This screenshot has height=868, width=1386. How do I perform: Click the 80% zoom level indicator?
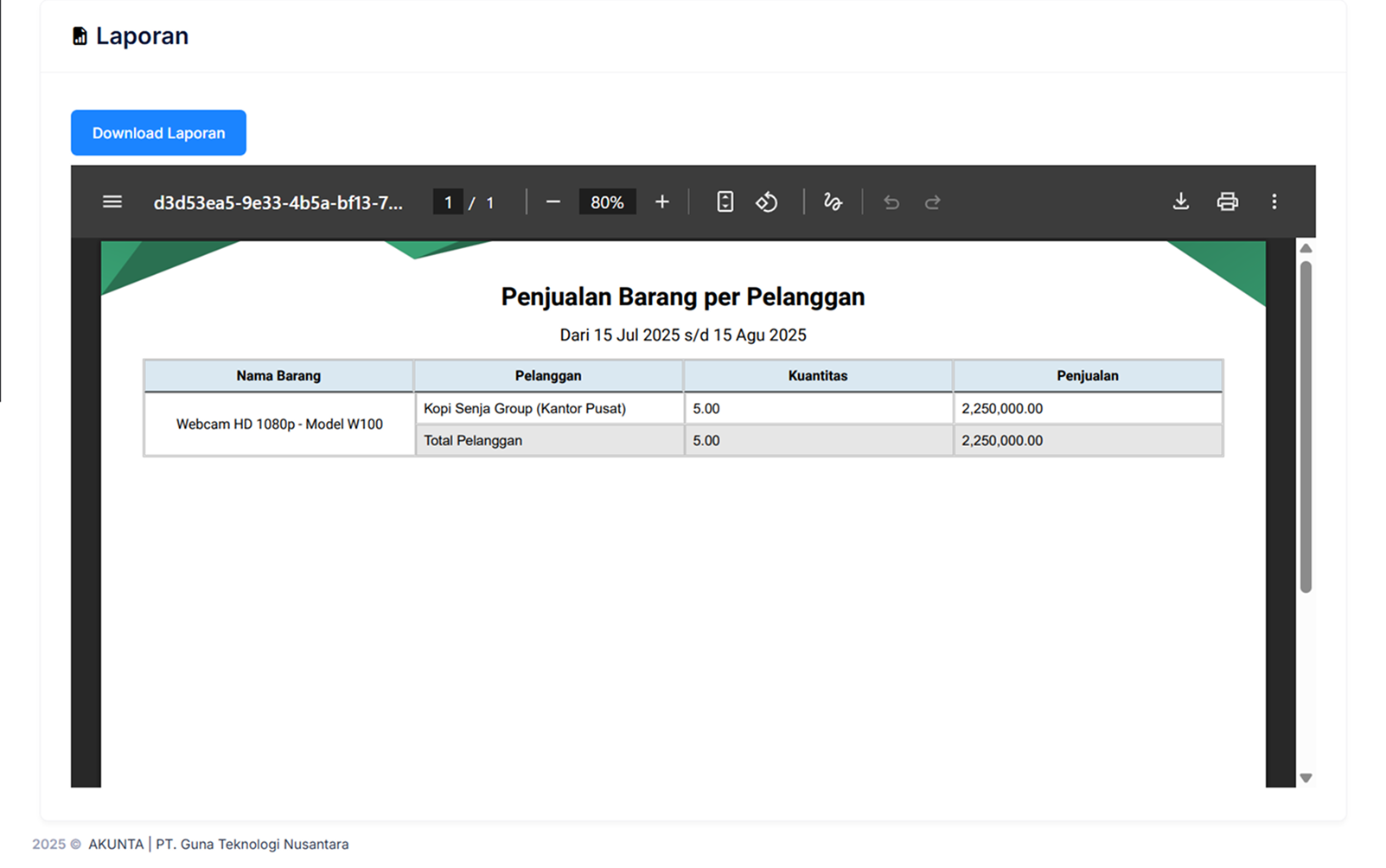click(x=607, y=201)
